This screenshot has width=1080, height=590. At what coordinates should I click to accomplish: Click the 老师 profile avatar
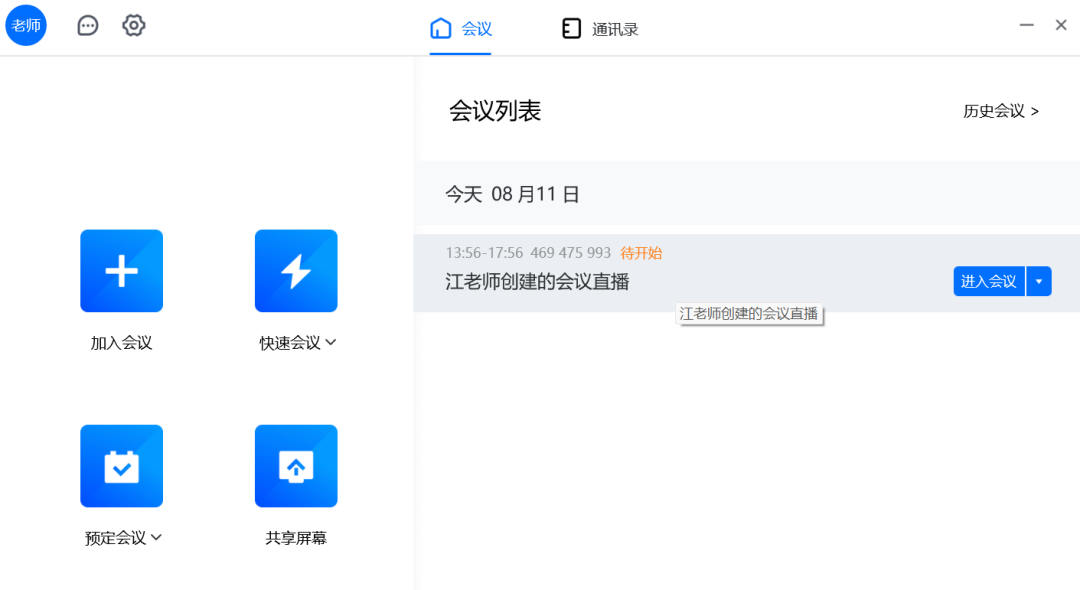point(26,25)
